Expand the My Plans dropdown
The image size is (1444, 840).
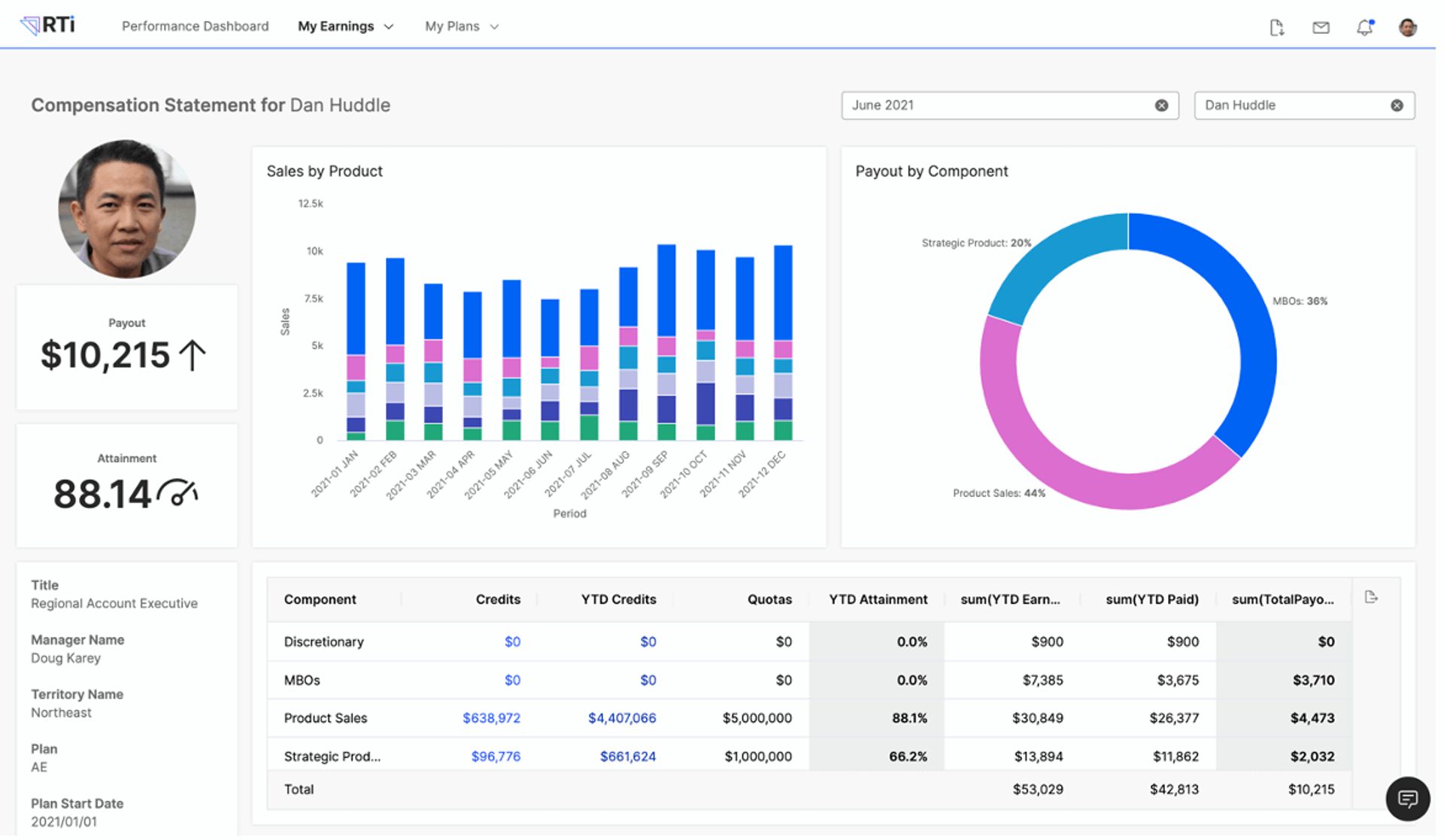(x=495, y=26)
